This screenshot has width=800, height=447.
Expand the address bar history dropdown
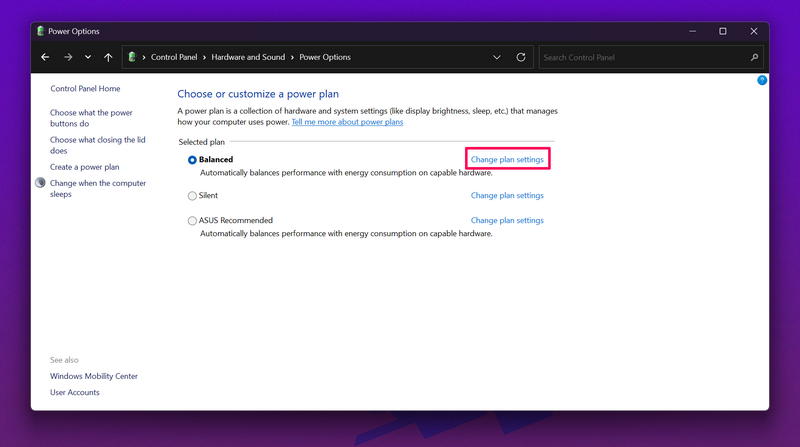[497, 58]
